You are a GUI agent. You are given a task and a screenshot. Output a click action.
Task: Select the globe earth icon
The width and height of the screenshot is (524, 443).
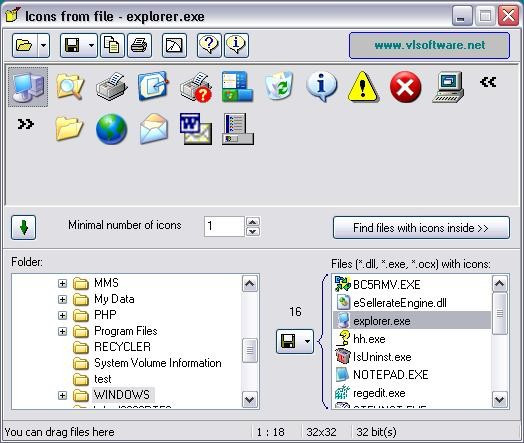tap(111, 129)
